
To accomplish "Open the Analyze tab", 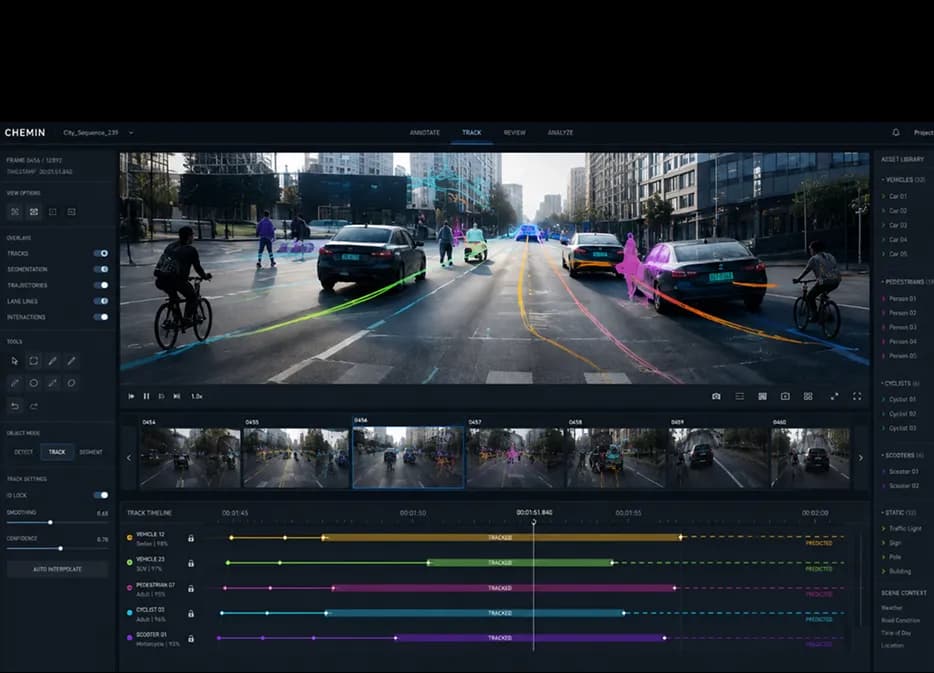I will click(561, 133).
